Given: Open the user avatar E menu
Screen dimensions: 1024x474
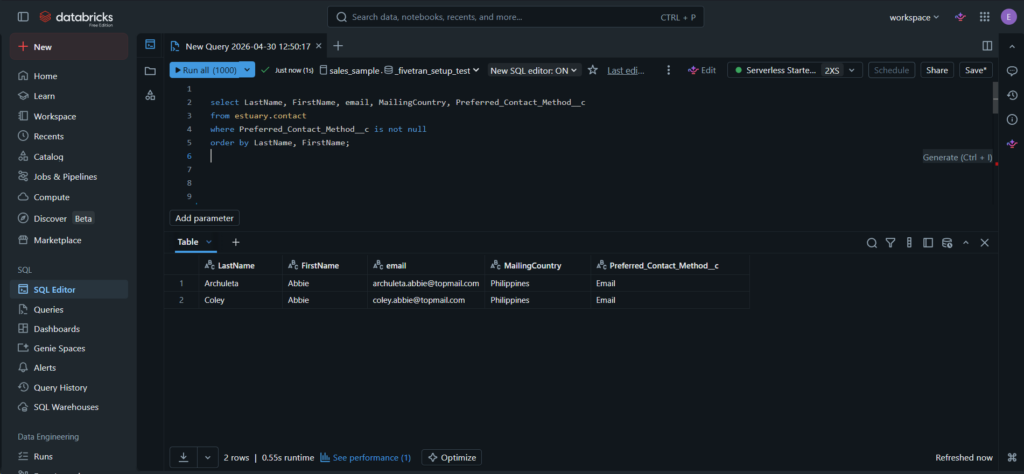Looking at the screenshot, I should pos(1008,17).
